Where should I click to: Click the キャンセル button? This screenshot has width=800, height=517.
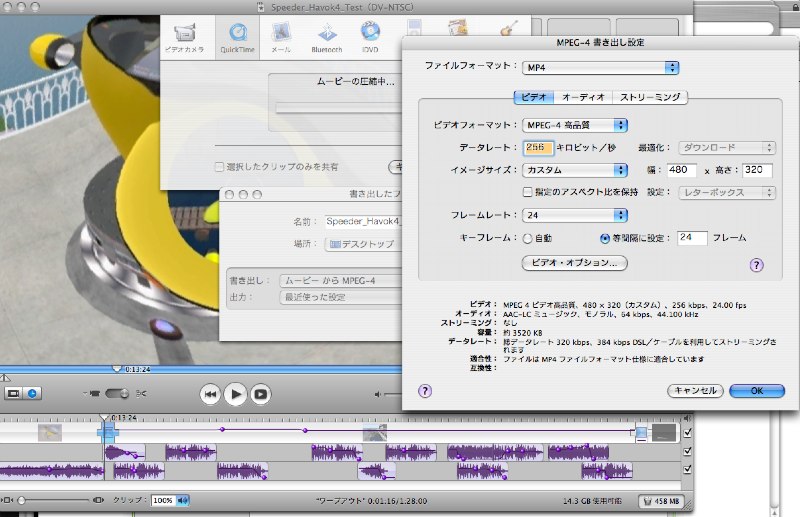(695, 391)
